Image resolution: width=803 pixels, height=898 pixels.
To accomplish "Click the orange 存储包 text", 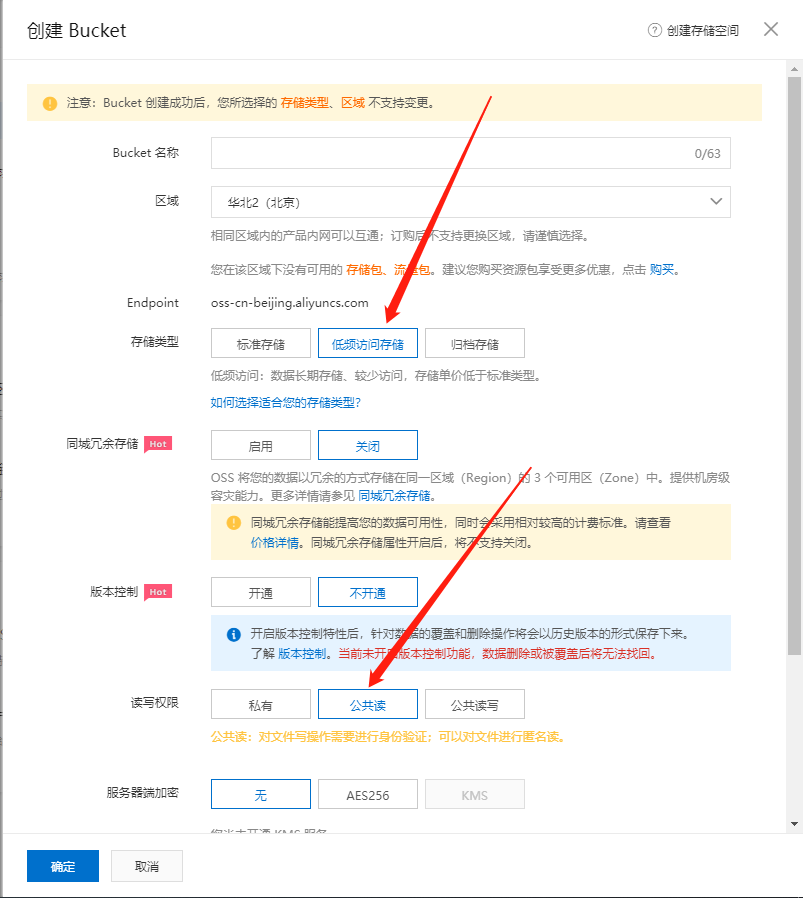I will 364,269.
